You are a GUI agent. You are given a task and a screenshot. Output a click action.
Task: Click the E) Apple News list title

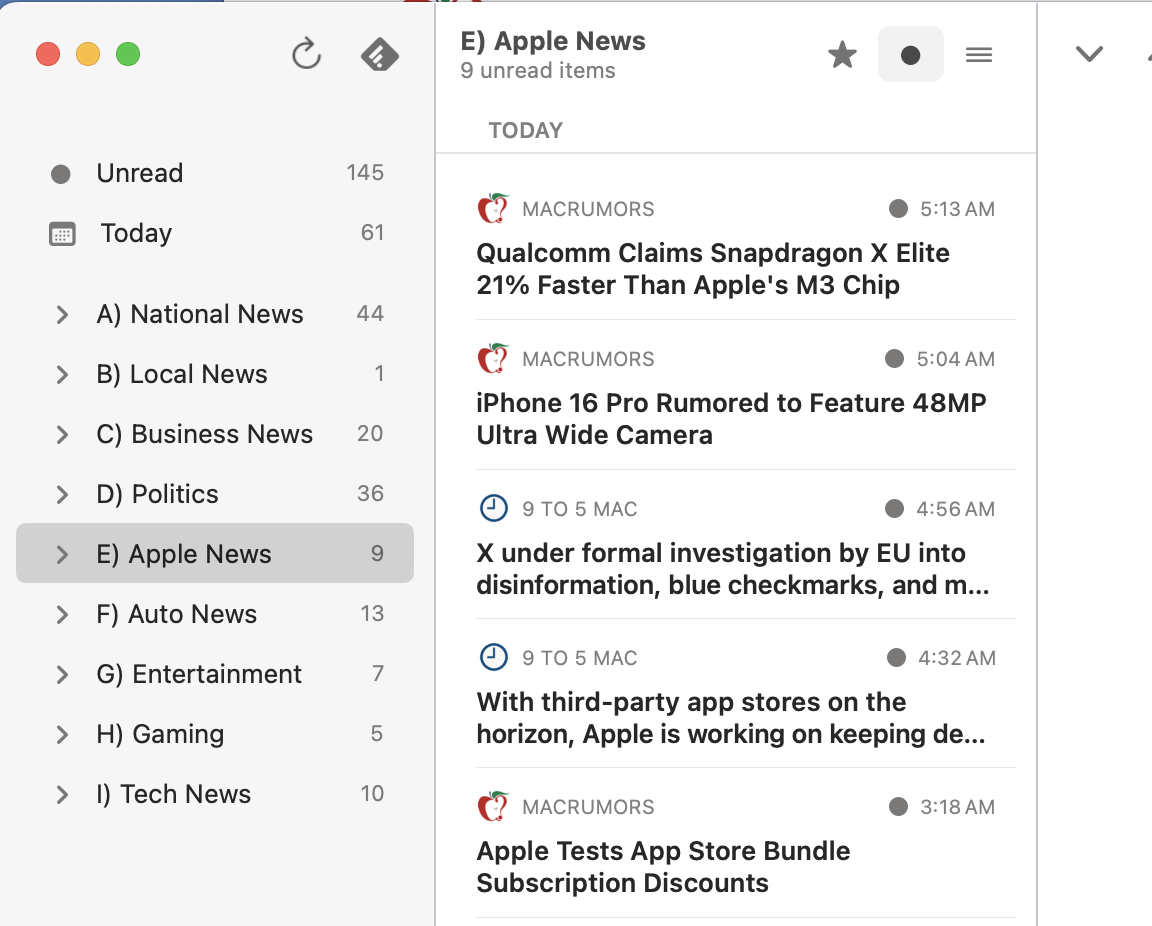(552, 41)
